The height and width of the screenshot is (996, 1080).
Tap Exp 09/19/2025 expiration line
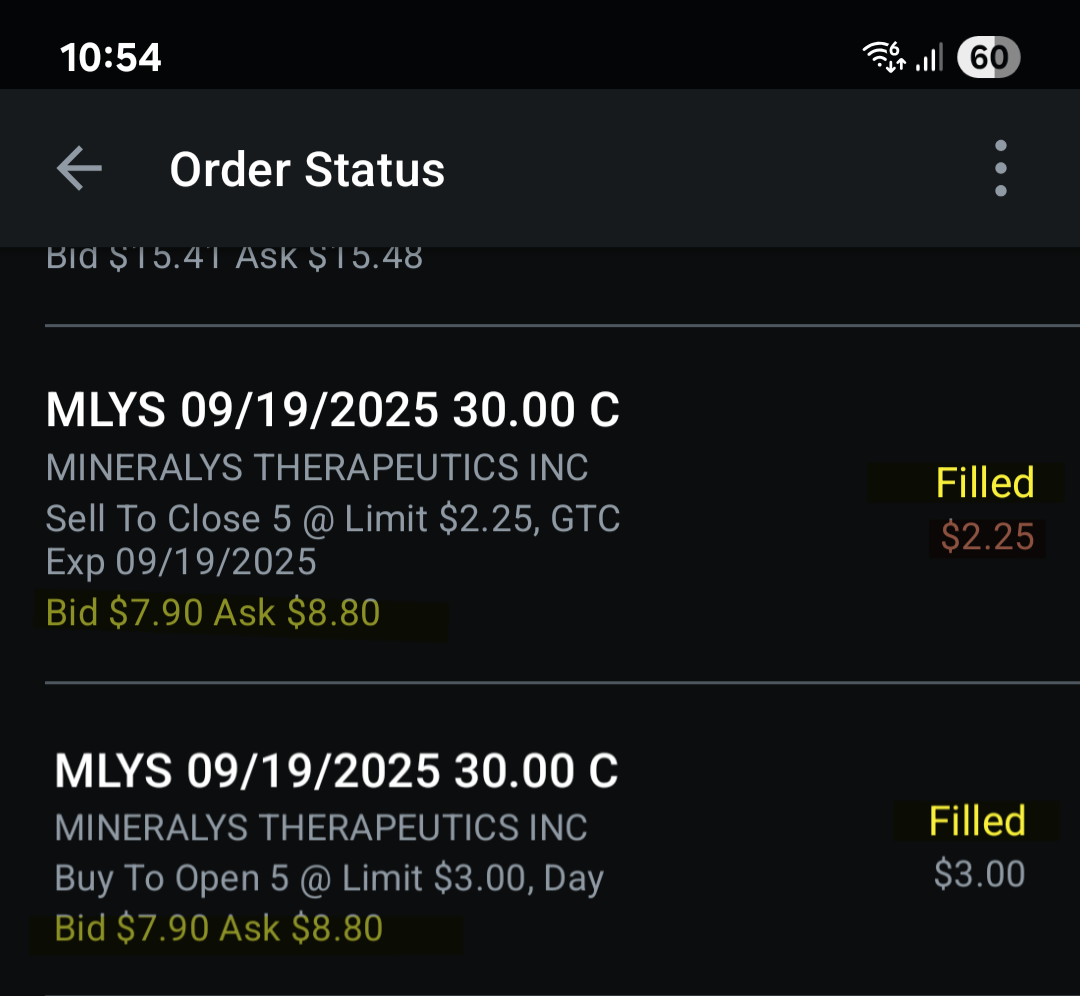click(x=181, y=562)
